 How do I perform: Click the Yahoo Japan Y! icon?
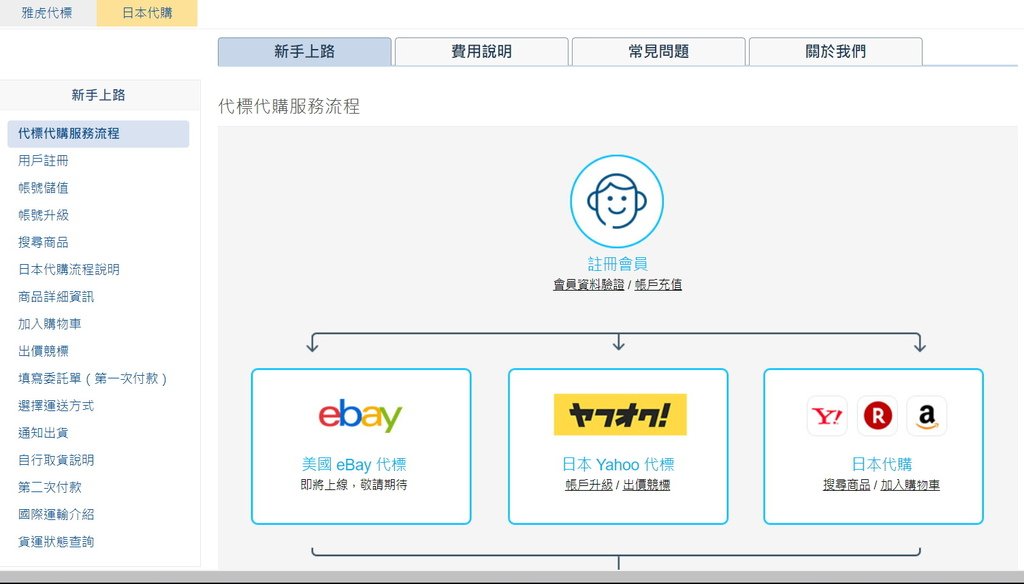coord(827,415)
